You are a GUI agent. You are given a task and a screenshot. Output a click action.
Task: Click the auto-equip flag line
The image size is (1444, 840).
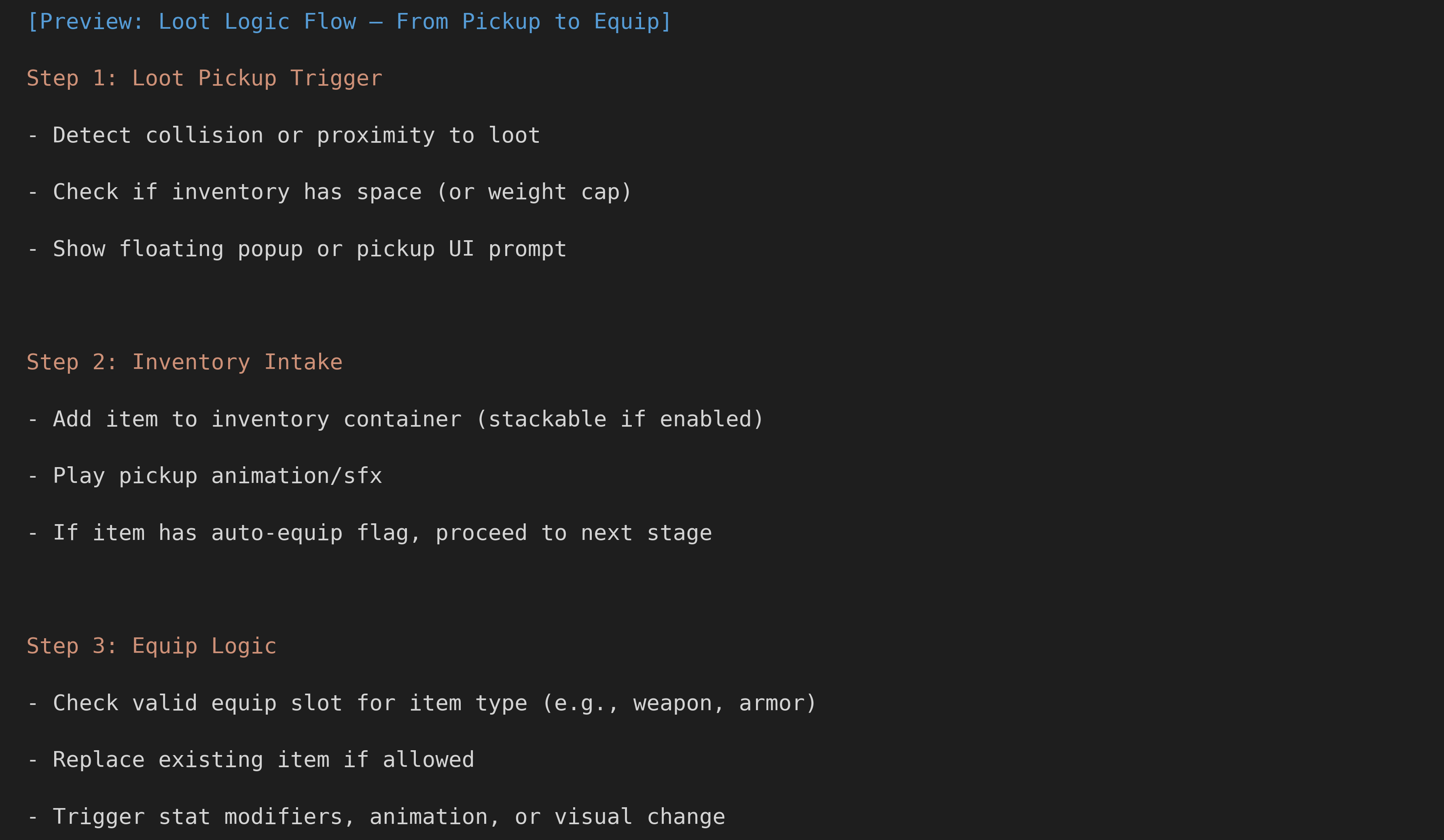370,533
